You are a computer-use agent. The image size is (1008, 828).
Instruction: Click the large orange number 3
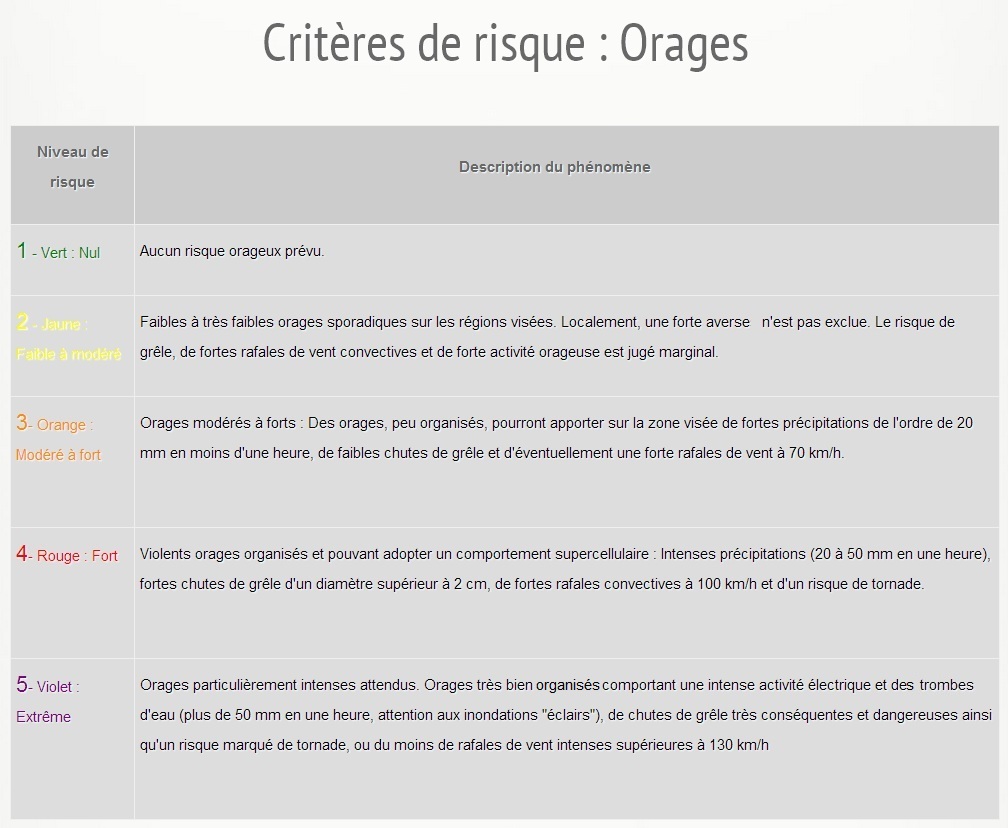pyautogui.click(x=21, y=423)
